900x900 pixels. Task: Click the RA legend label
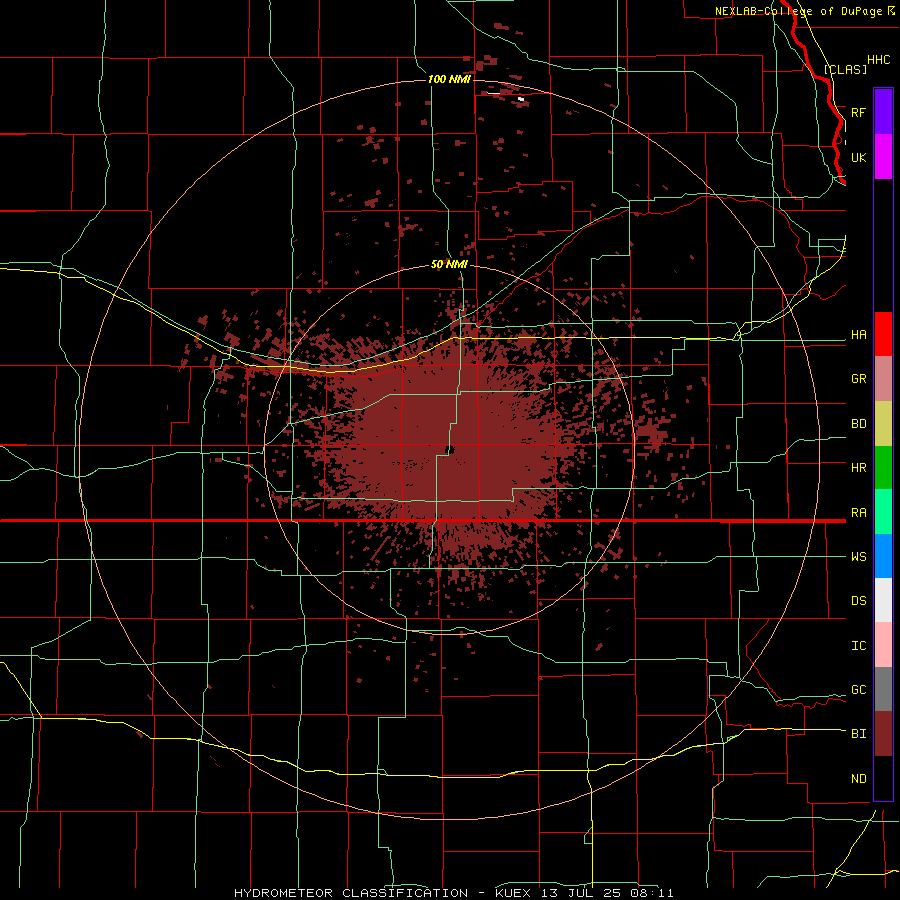858,513
